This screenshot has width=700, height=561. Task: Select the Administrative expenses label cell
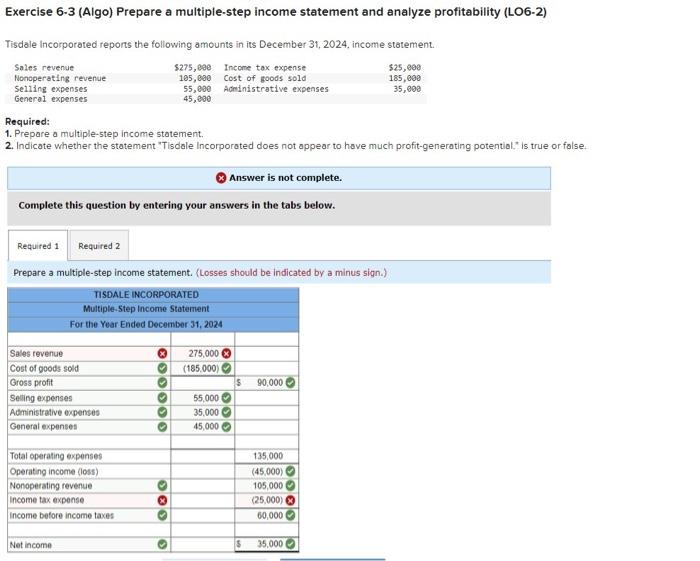pos(89,412)
